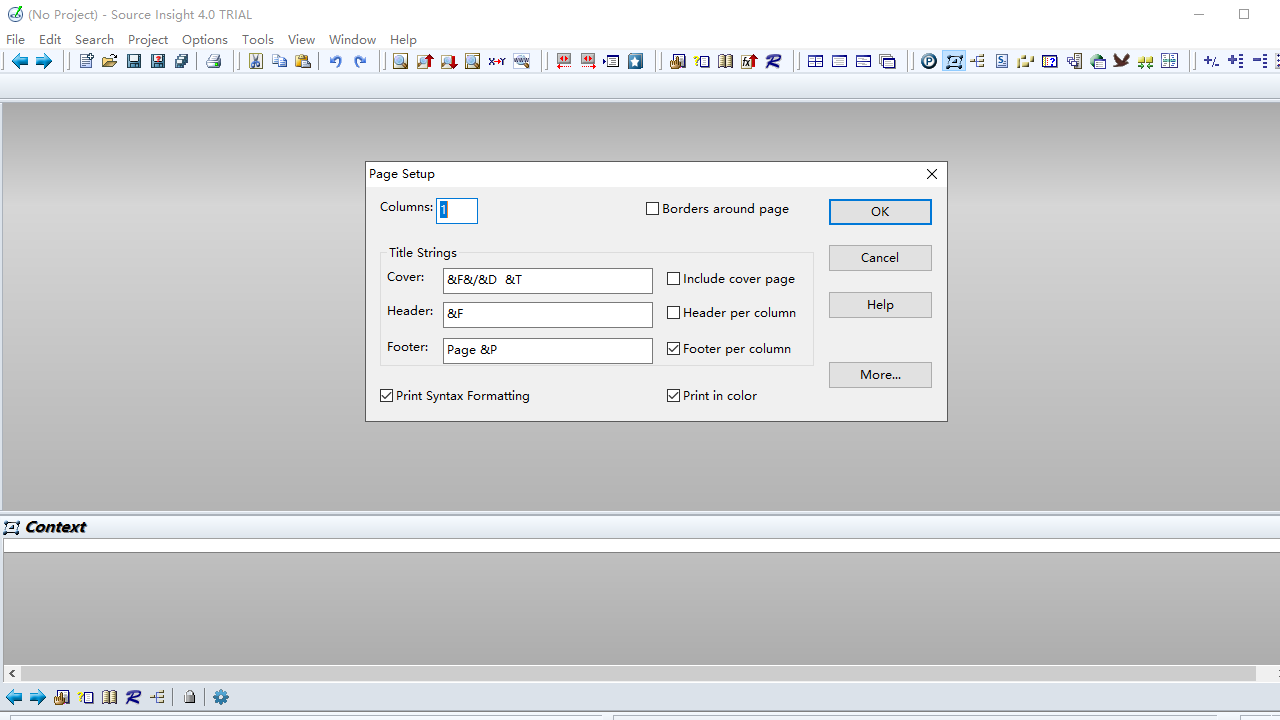Click the Footer text field
The image size is (1280, 720).
click(x=547, y=350)
